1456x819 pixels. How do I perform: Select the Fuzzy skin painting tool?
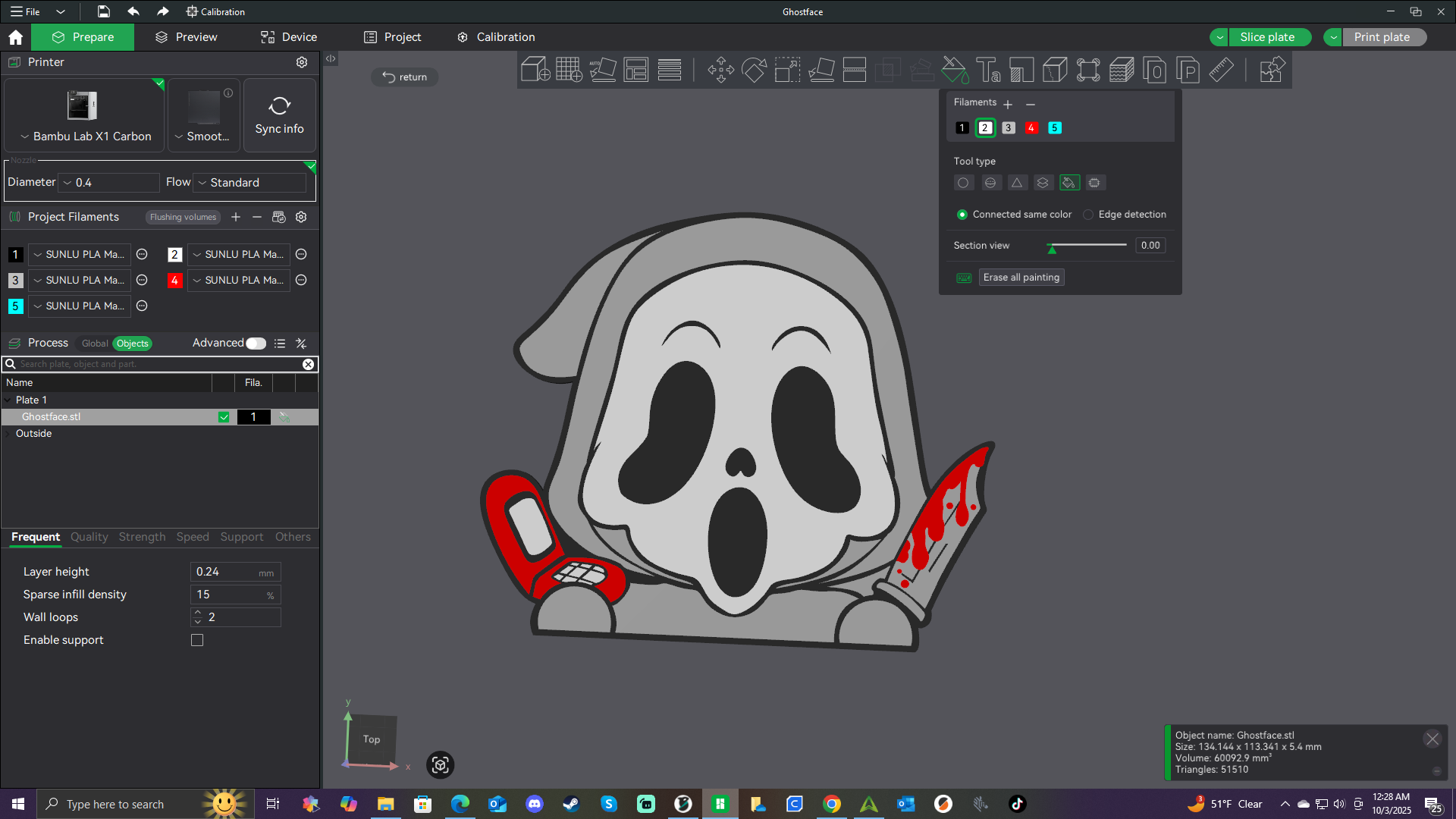click(1122, 70)
